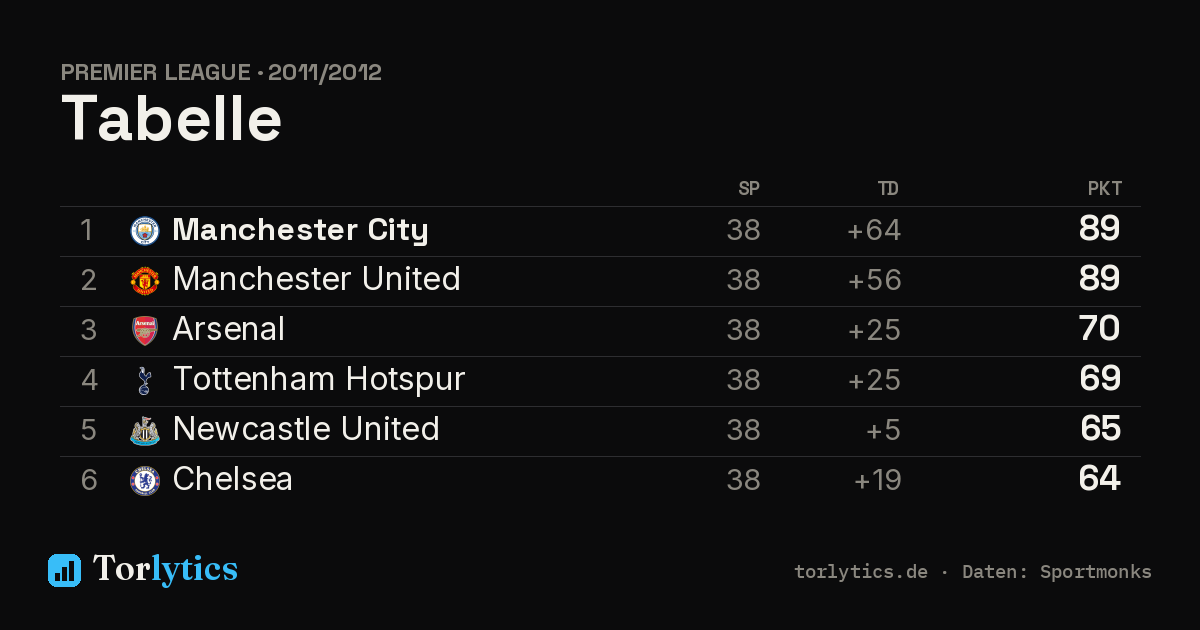Click Manchester United's 89 points value
The image size is (1200, 630).
coord(1100,279)
